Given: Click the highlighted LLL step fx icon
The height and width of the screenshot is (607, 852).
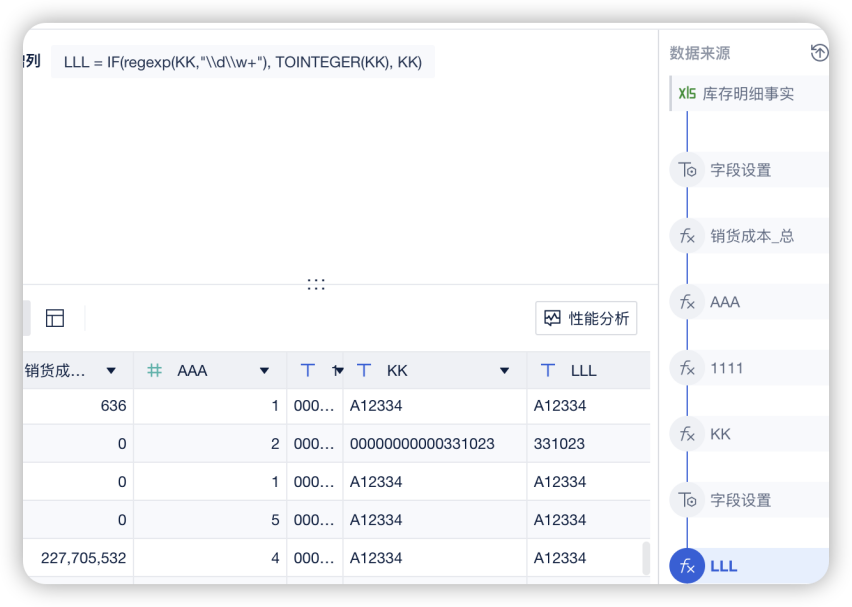Looking at the screenshot, I should click(x=687, y=566).
